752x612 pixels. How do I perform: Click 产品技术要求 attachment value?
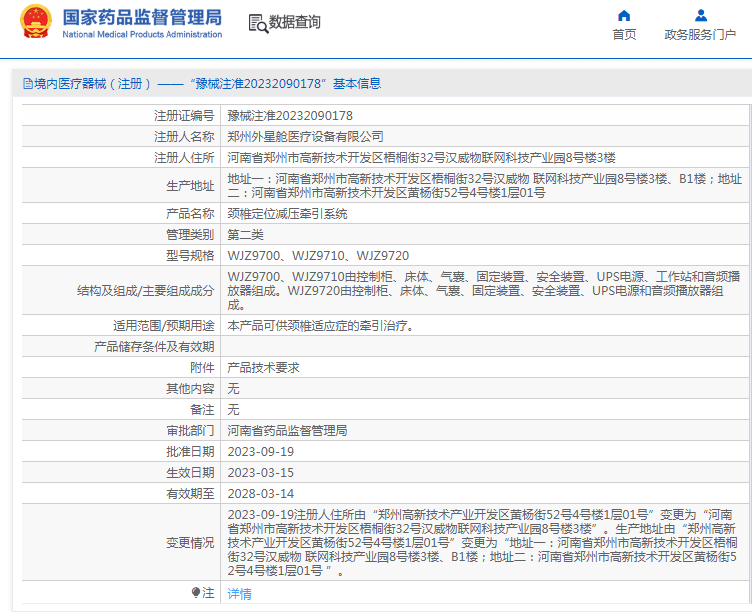coord(263,368)
